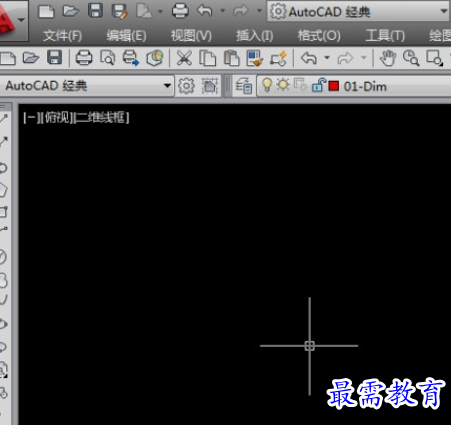Activate Zoom Window tool

coord(435,58)
